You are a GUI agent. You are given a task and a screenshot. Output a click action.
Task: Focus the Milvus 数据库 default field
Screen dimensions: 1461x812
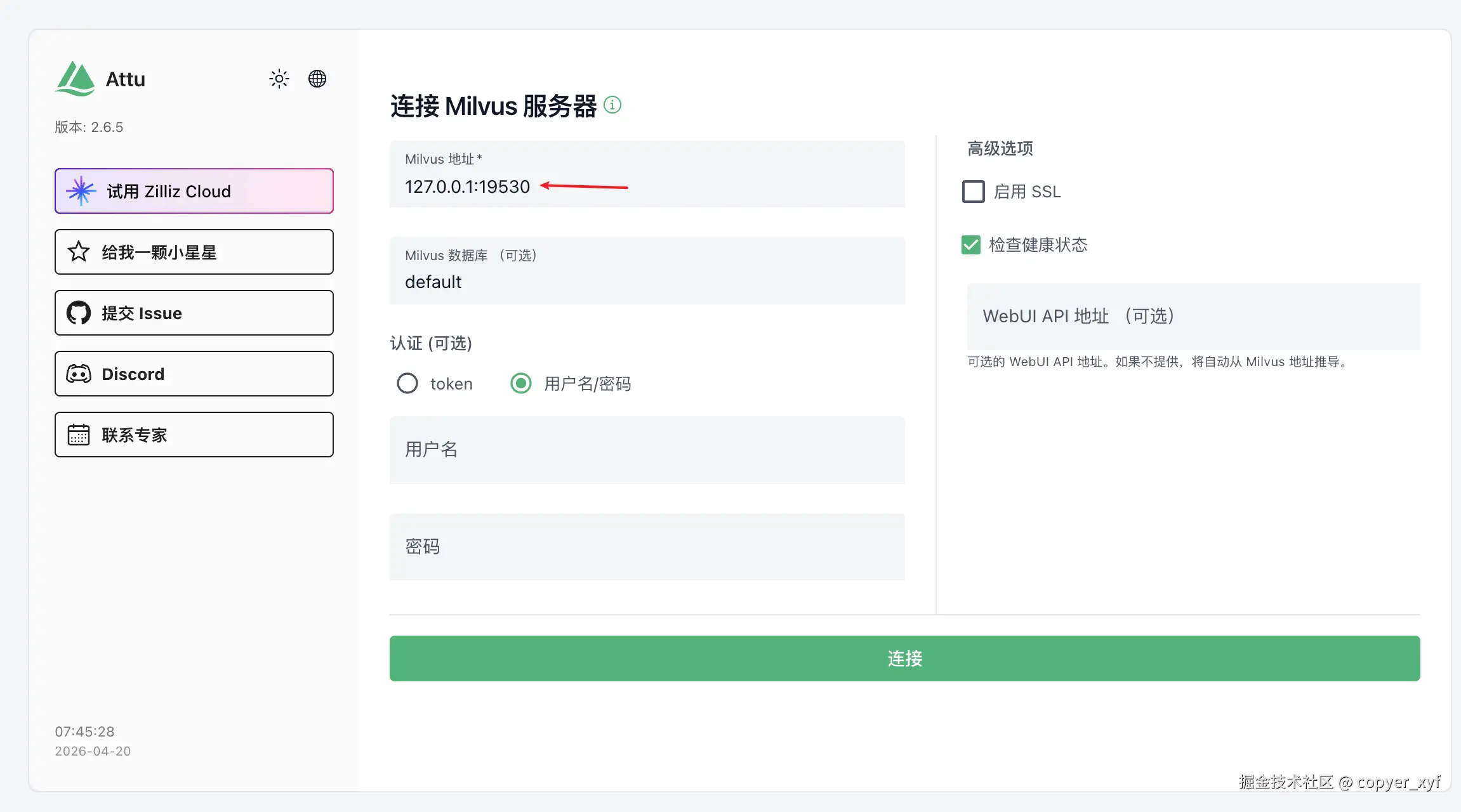click(x=647, y=270)
